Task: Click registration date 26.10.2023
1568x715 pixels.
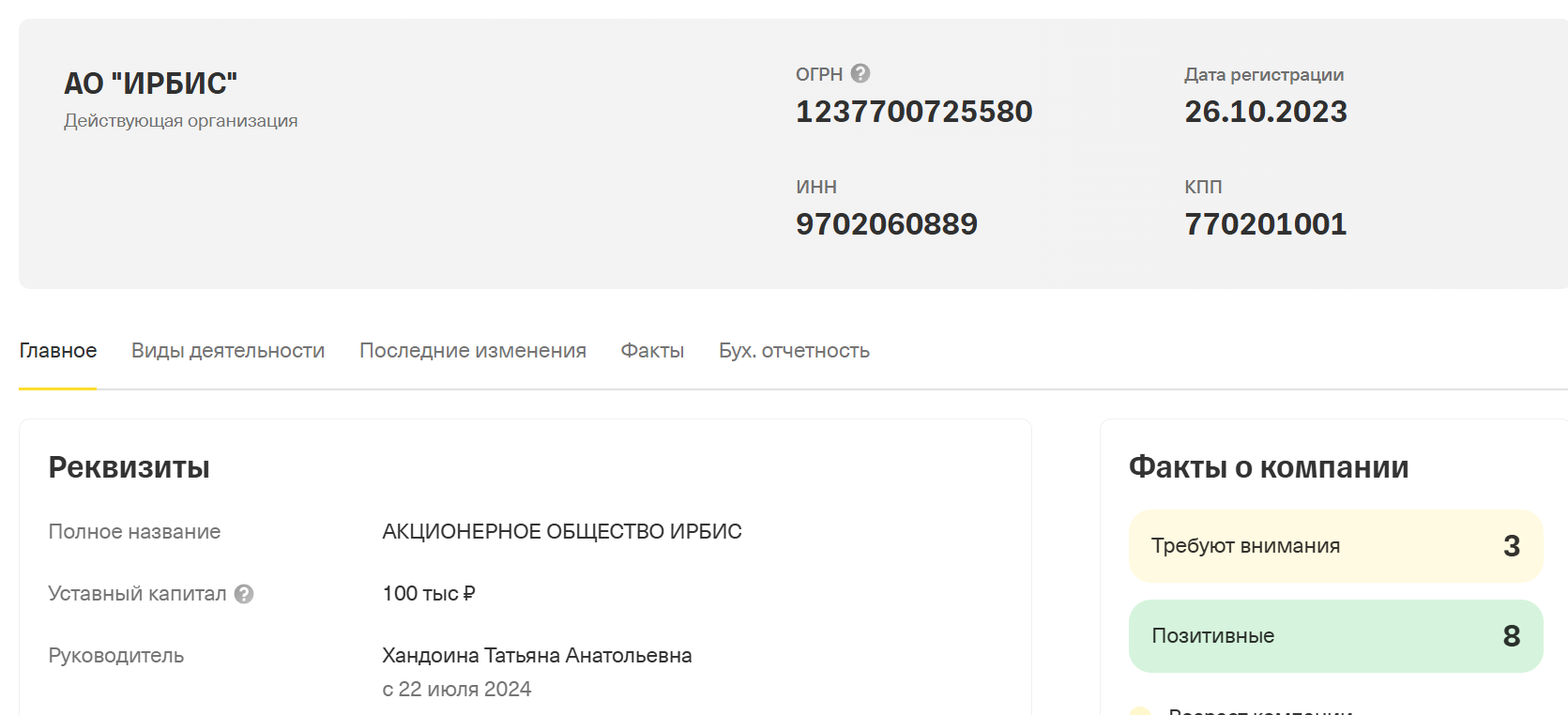Action: [1266, 112]
